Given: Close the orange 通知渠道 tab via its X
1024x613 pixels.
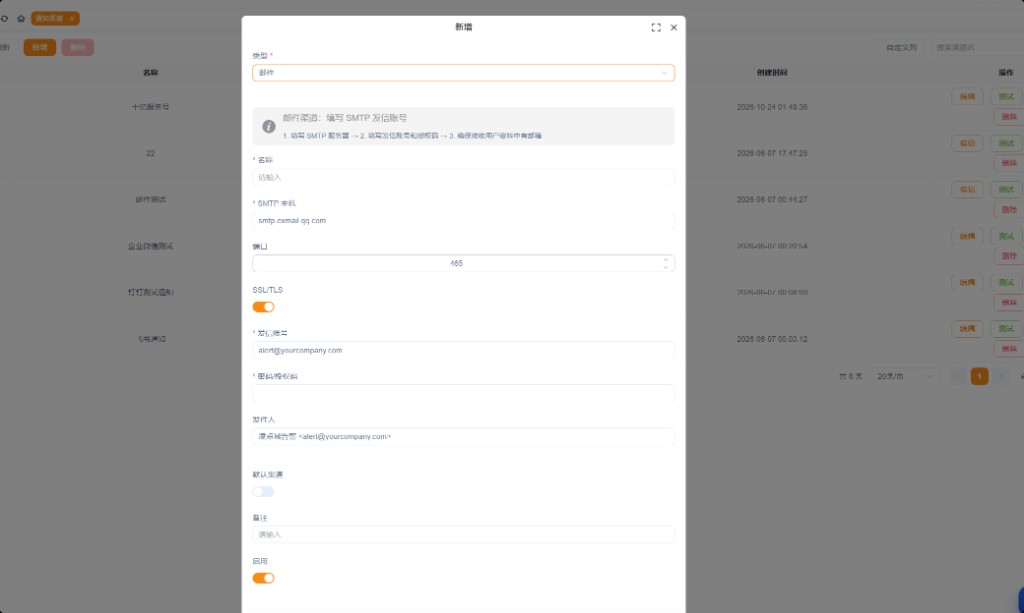Looking at the screenshot, I should [x=72, y=19].
